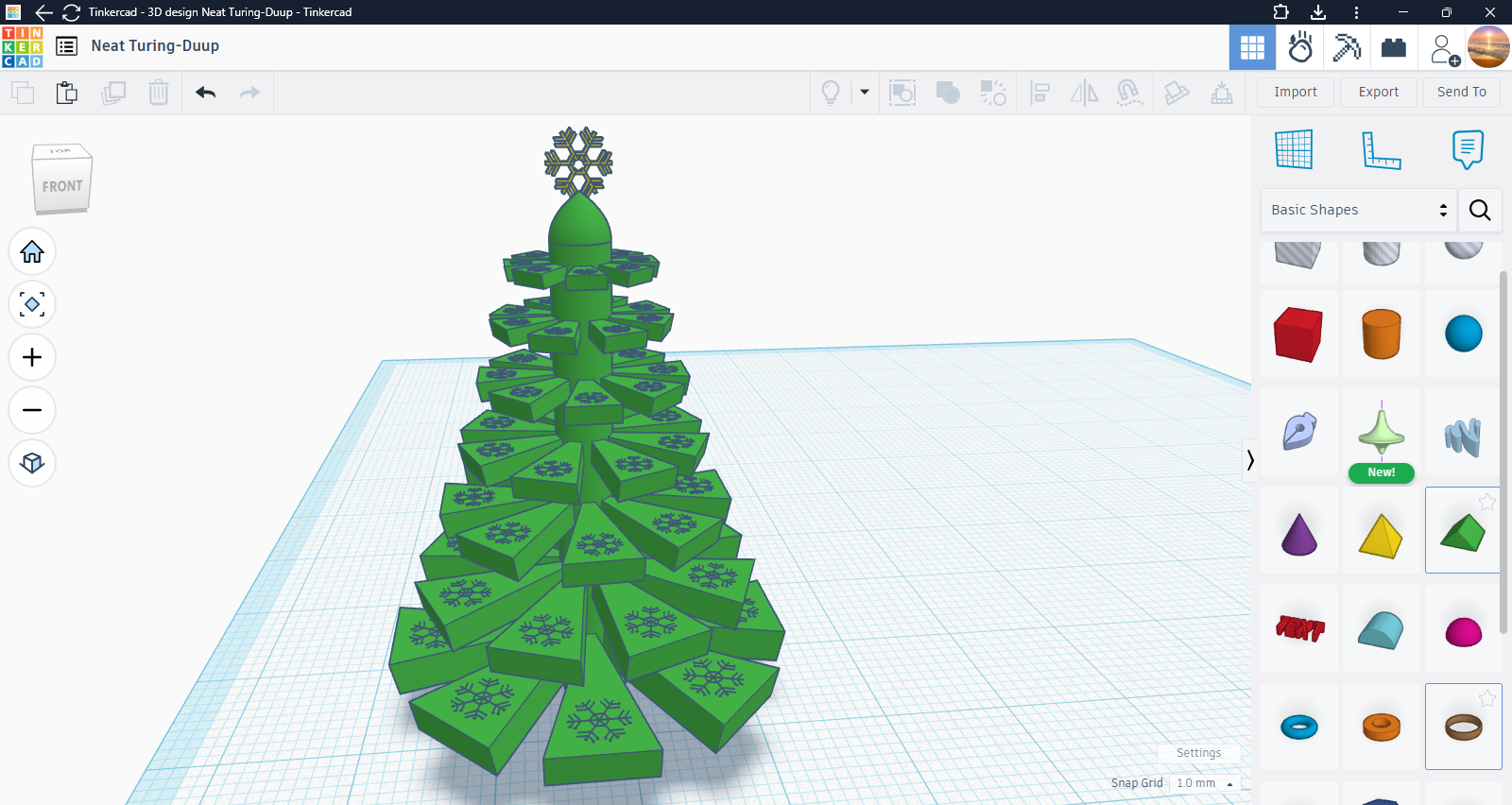Undo the last action
The height and width of the screenshot is (805, 1512).
coord(205,93)
